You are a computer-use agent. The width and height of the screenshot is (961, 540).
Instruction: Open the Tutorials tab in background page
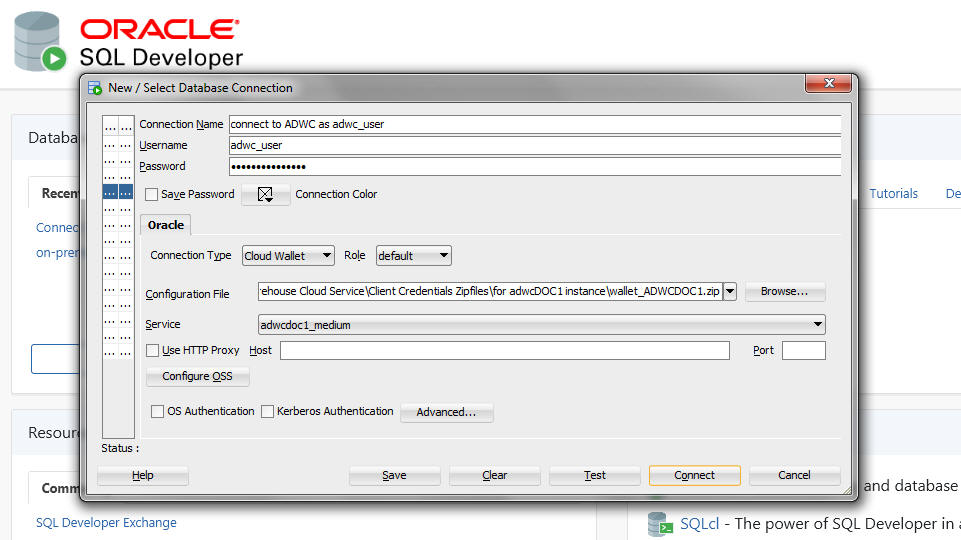pyautogui.click(x=893, y=194)
